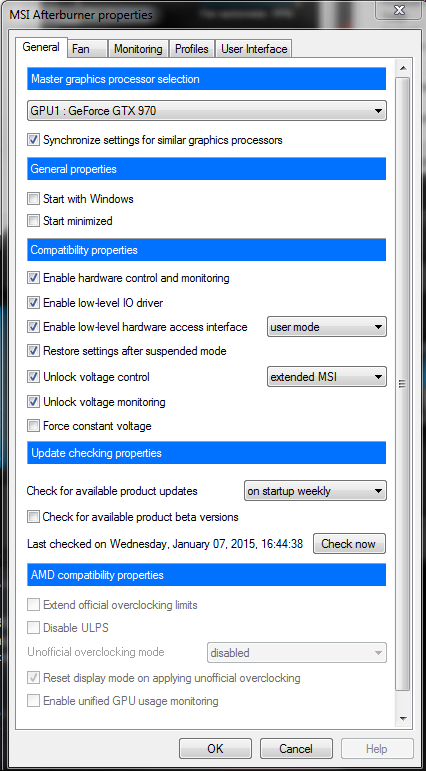Uncheck Restore settings after suspended mode
426x771 pixels.
tap(33, 351)
